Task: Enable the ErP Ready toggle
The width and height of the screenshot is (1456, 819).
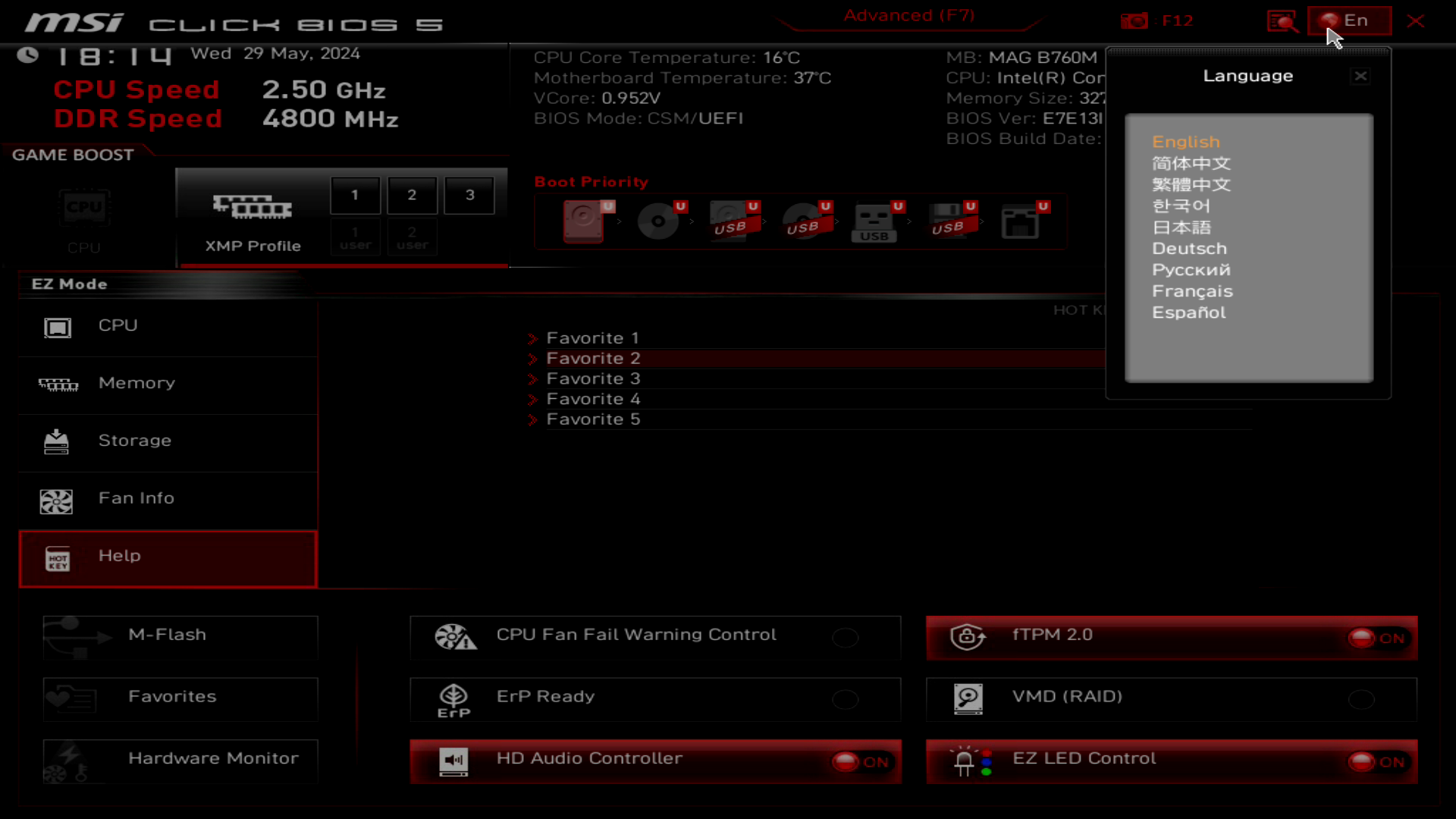Action: point(845,699)
